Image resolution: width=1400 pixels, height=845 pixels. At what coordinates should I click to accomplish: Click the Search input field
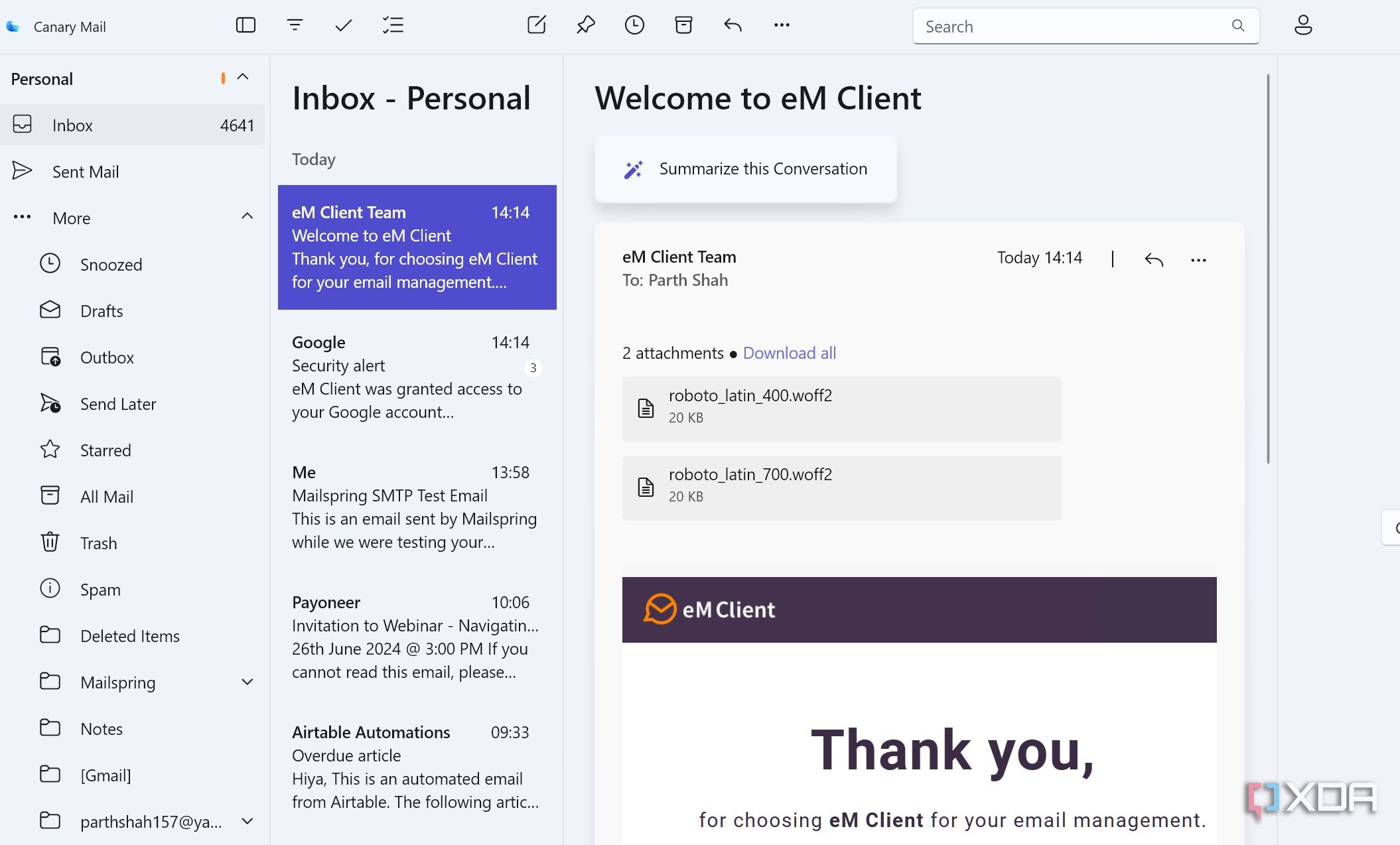(x=1075, y=27)
